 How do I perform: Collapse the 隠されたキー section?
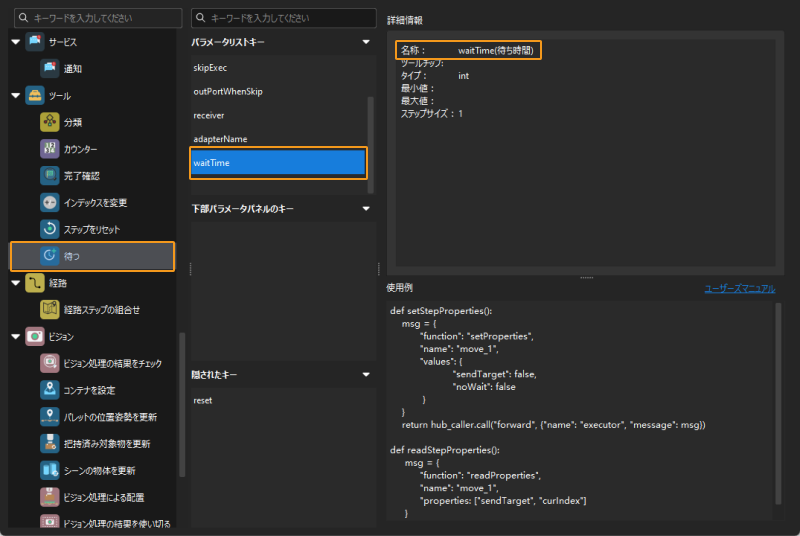(x=366, y=374)
